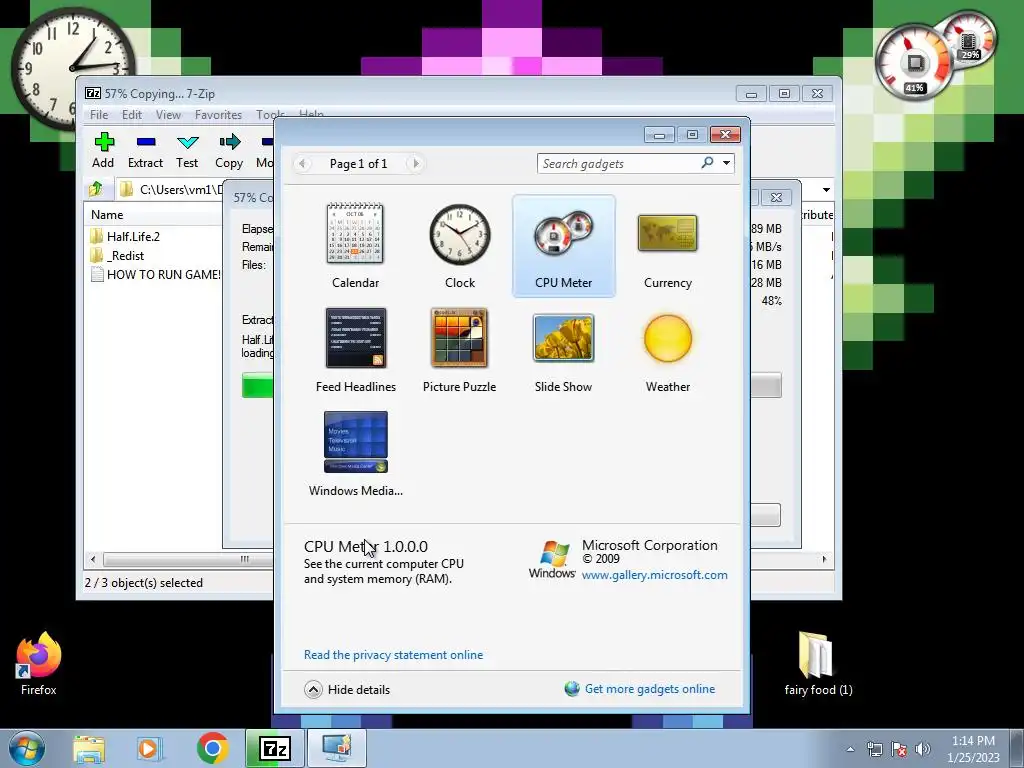This screenshot has width=1024, height=768.
Task: Select the Calendar gadget
Action: coord(355,246)
